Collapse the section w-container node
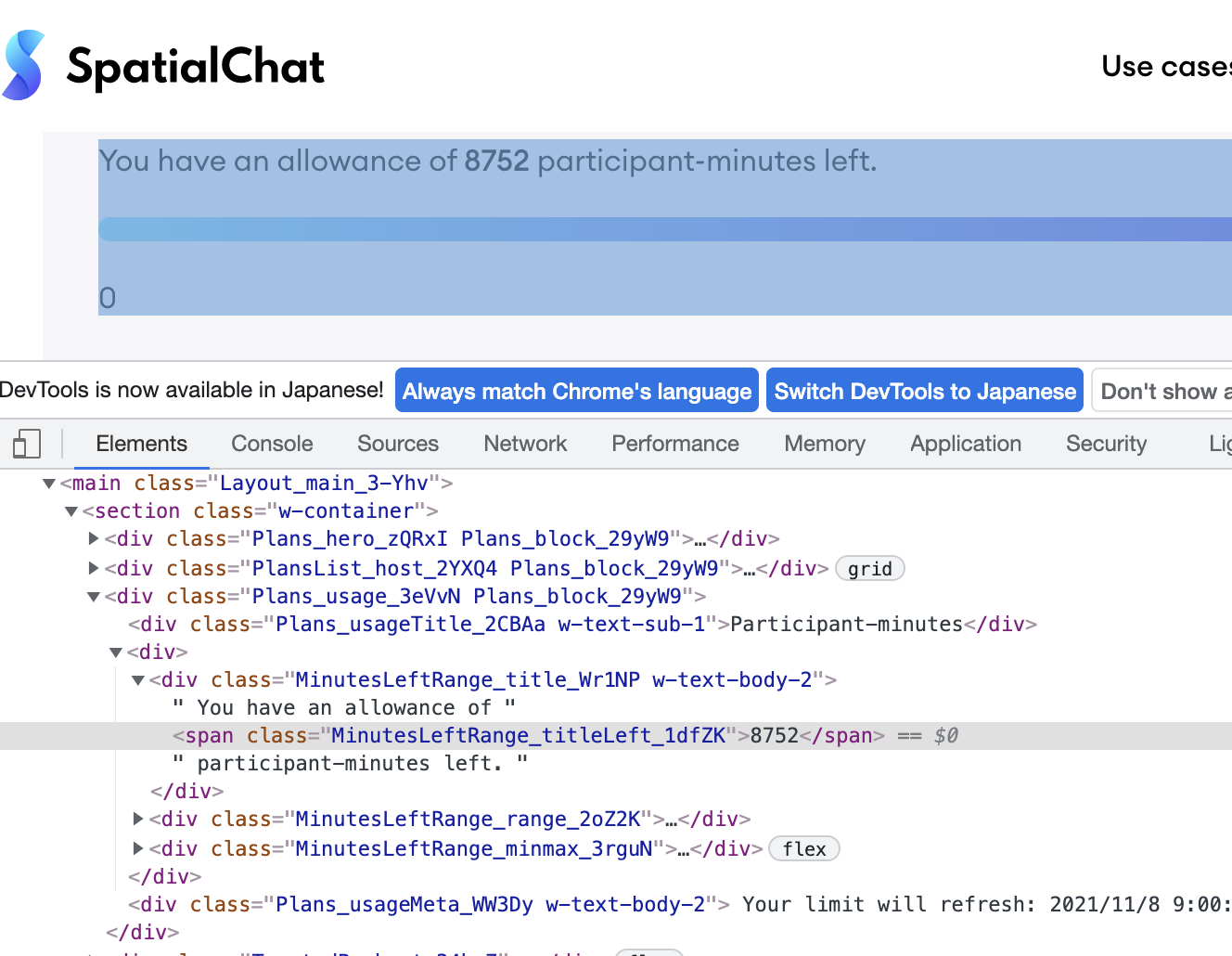This screenshot has height=956, width=1232. [71, 511]
